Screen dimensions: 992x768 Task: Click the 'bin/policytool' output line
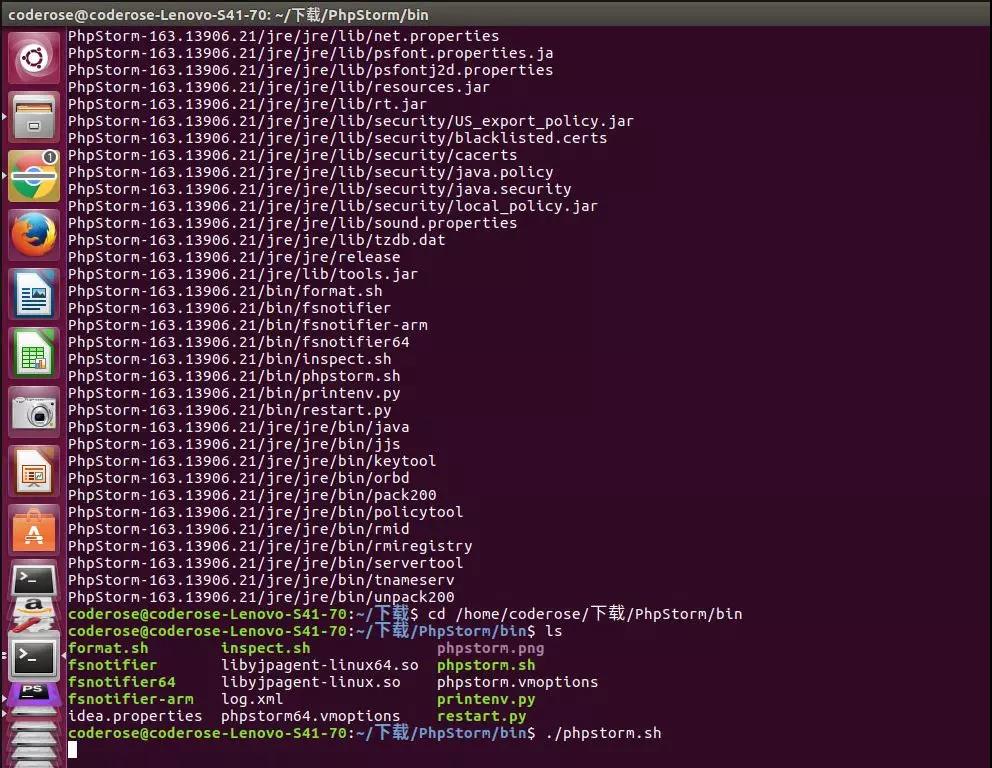click(266, 512)
